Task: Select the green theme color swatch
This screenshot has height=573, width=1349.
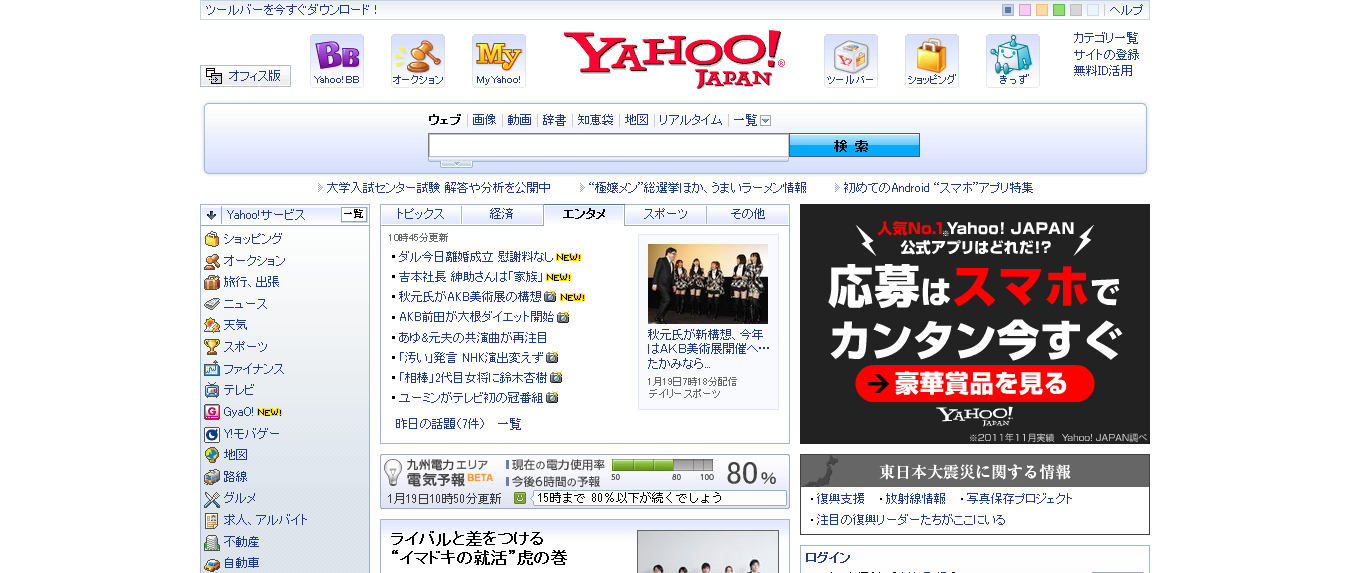Action: pyautogui.click(x=1059, y=10)
